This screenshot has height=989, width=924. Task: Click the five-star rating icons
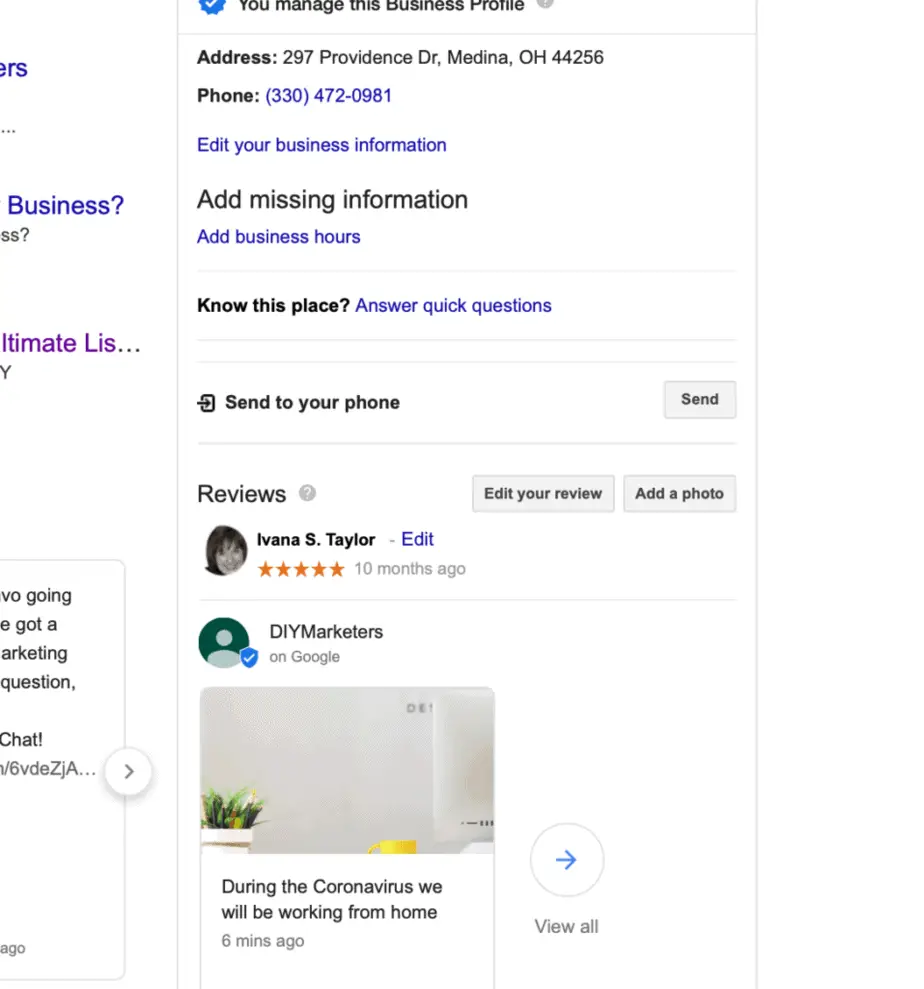point(301,569)
